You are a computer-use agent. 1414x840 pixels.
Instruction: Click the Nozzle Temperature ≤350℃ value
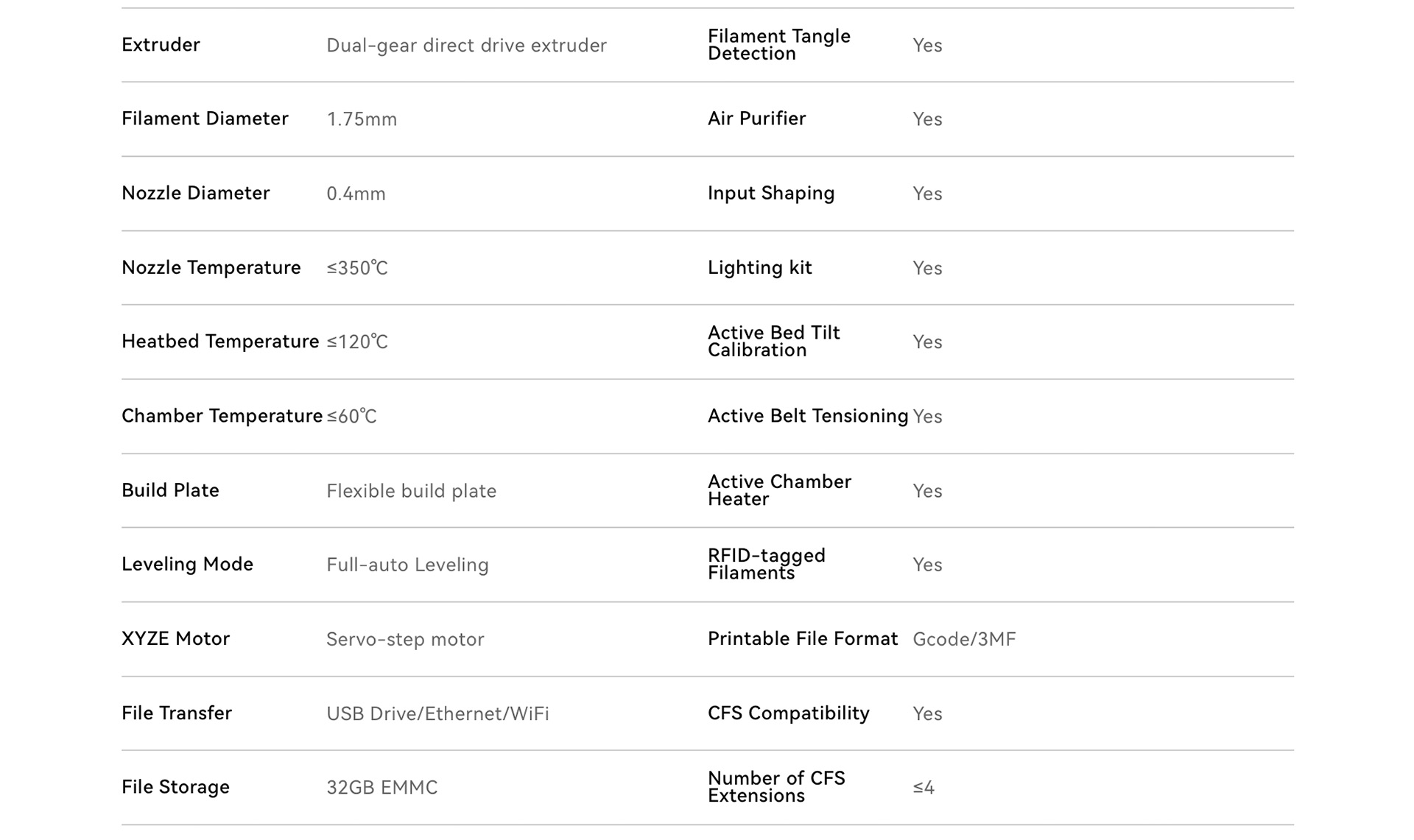[x=357, y=268]
